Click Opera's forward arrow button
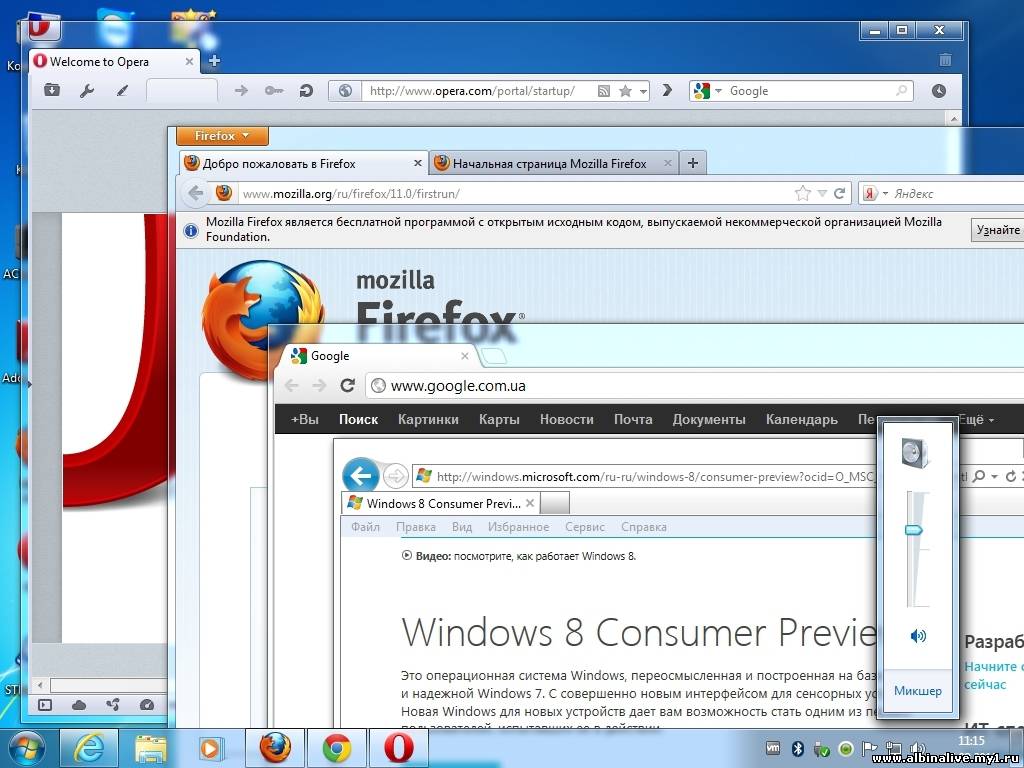Image resolution: width=1024 pixels, height=768 pixels. point(241,91)
